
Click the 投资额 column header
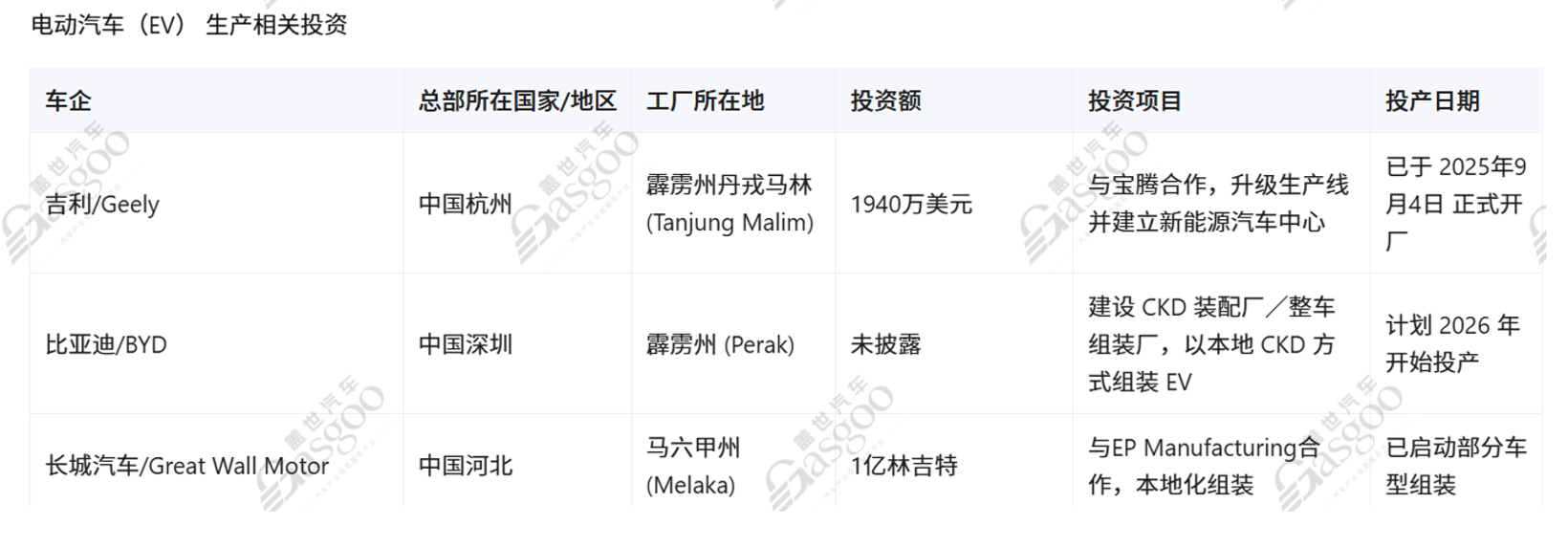tap(885, 100)
